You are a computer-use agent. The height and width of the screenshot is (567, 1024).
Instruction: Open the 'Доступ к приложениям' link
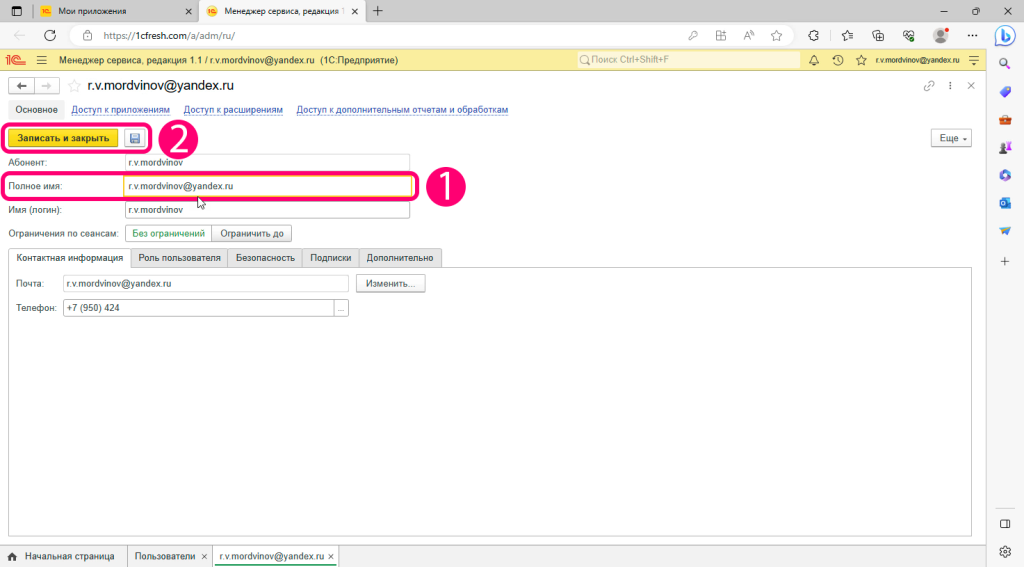pos(120,110)
